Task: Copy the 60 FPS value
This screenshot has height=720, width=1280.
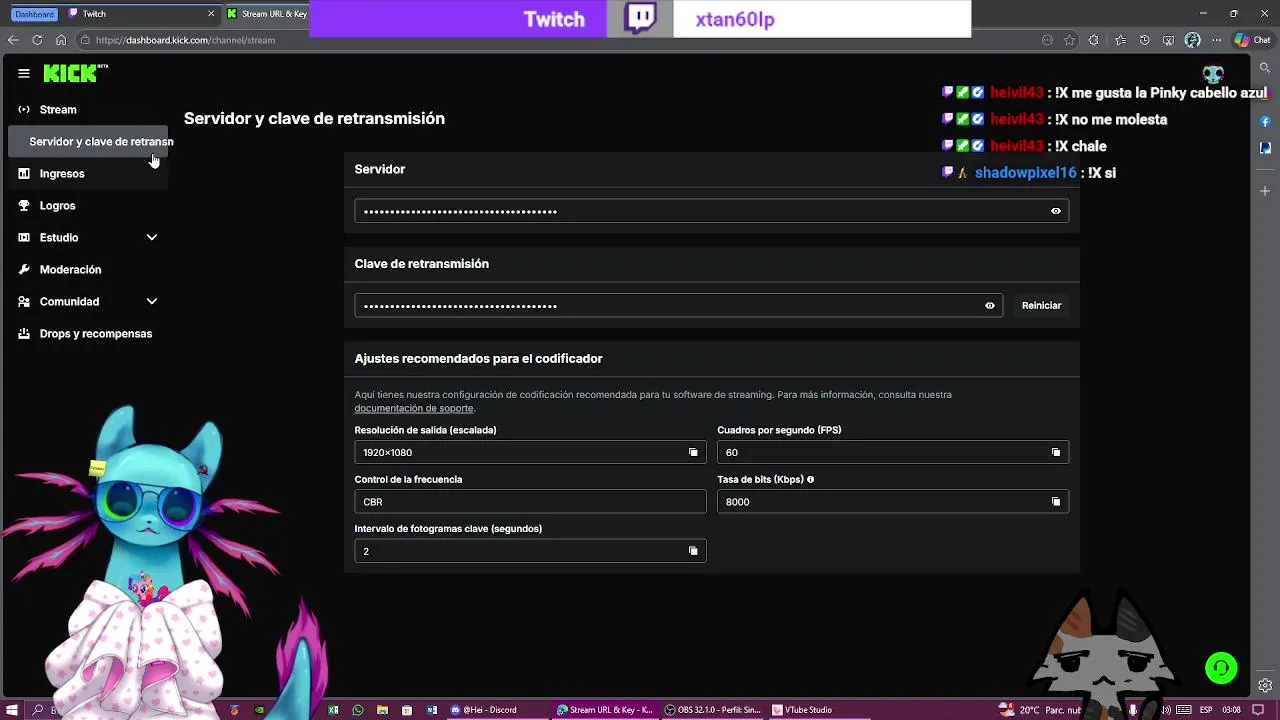Action: [x=1056, y=452]
